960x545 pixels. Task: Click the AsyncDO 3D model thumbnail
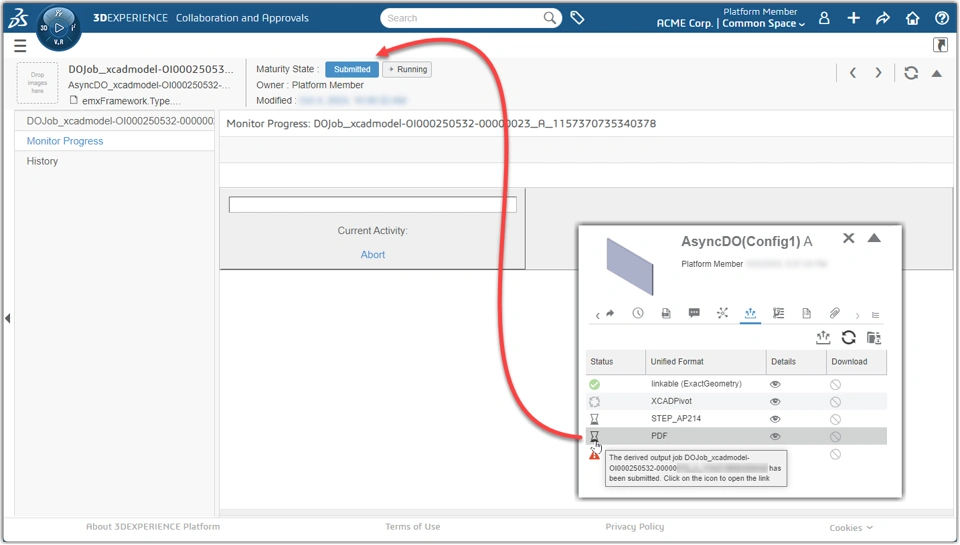[630, 266]
